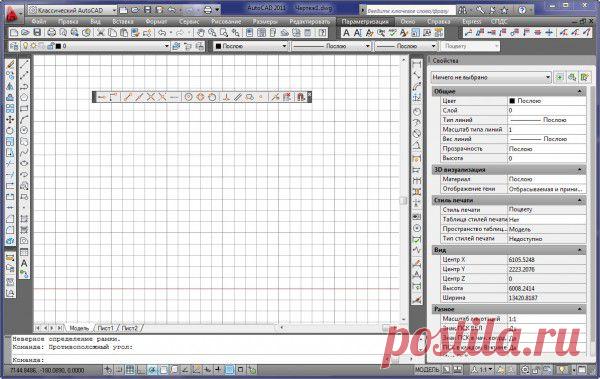The image size is (600, 379).
Task: Open the Рисование menu
Action: pyautogui.click(x=226, y=22)
